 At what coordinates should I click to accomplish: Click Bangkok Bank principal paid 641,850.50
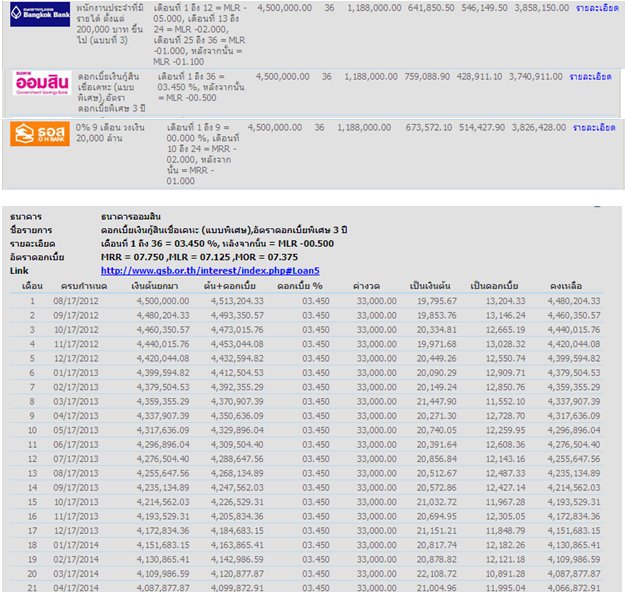tap(431, 8)
